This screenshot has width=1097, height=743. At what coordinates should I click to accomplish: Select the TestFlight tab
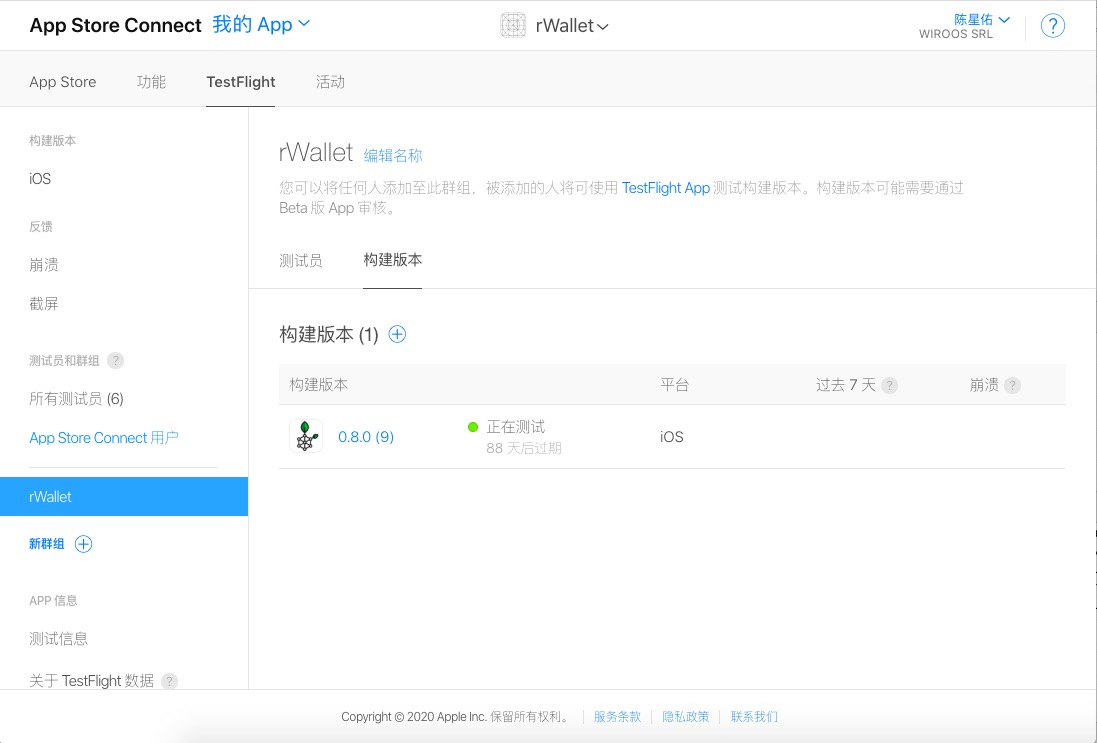coord(241,82)
